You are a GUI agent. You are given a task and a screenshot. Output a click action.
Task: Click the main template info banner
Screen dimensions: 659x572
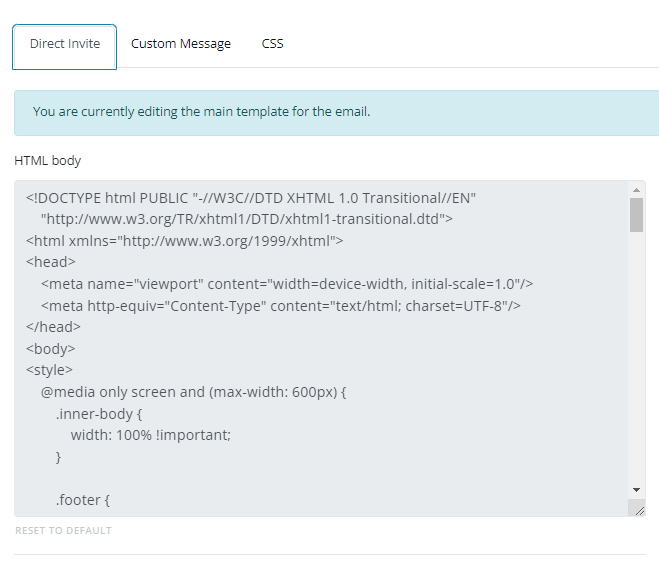[336, 113]
